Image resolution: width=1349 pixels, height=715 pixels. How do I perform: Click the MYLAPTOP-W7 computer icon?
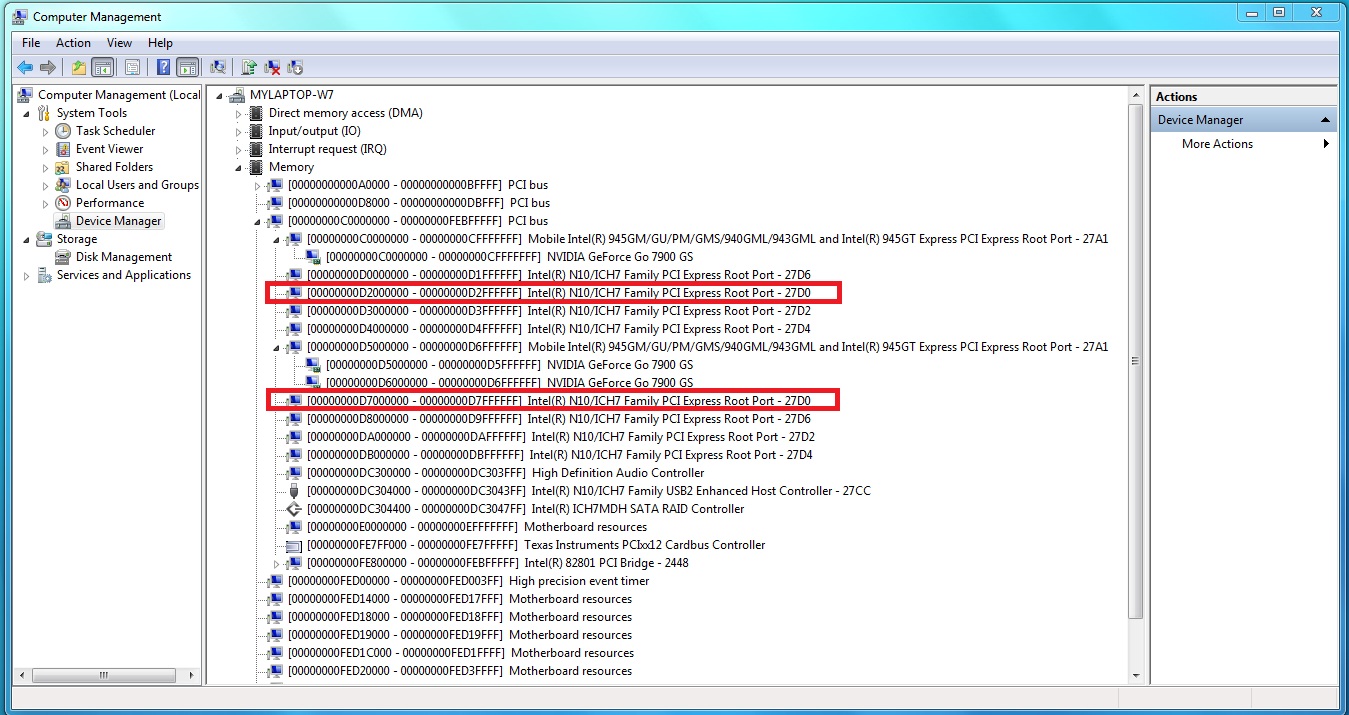[x=237, y=95]
